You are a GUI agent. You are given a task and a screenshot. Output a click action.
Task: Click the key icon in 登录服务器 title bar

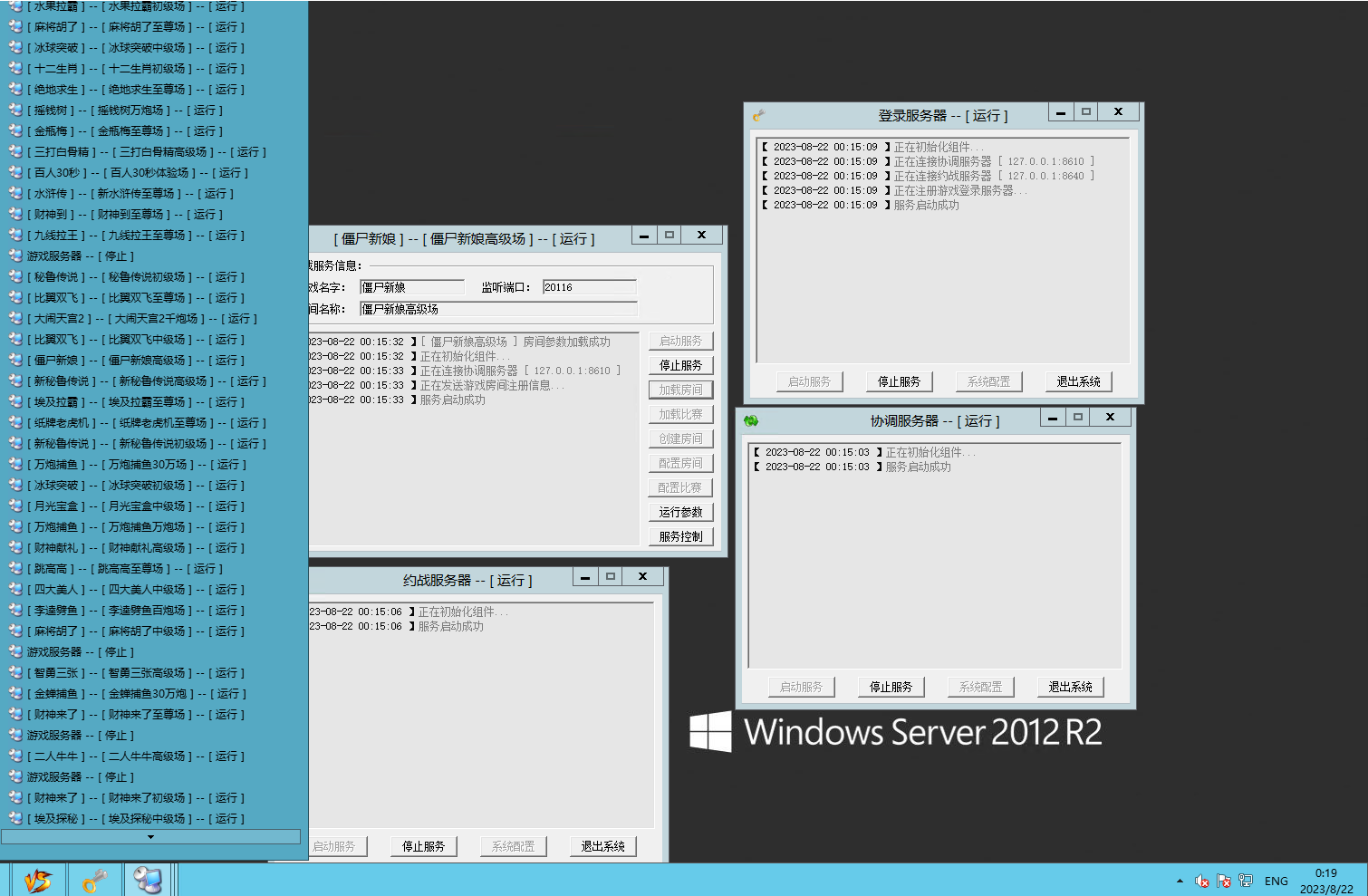[759, 115]
